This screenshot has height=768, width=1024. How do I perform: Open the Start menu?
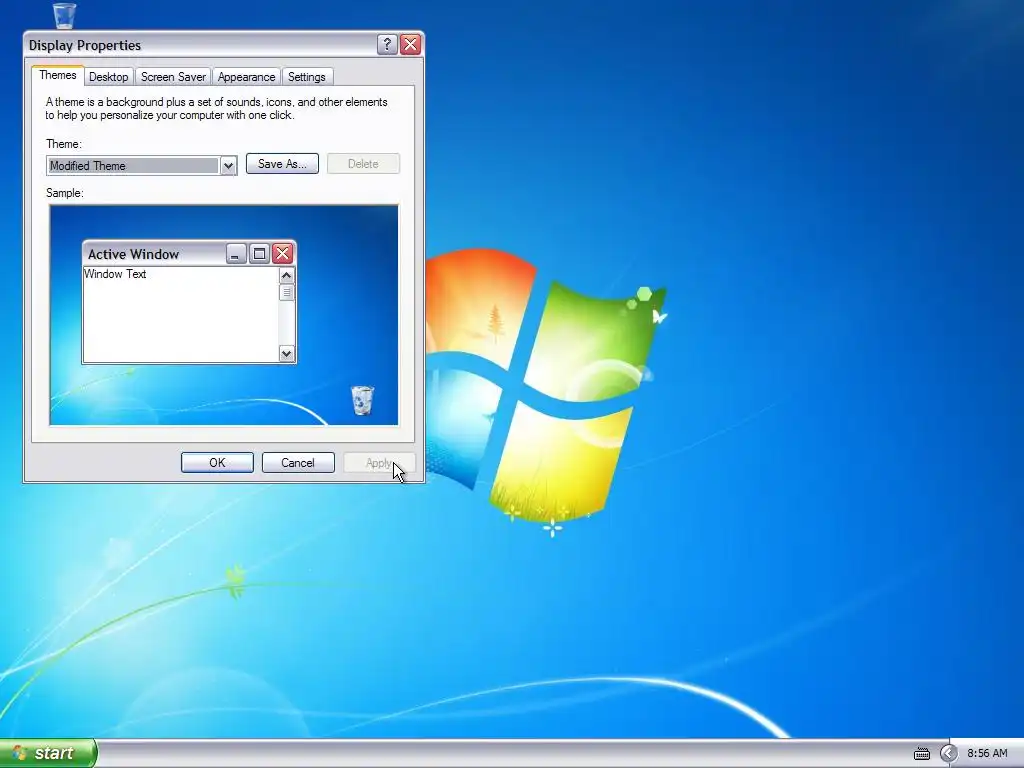[48, 753]
